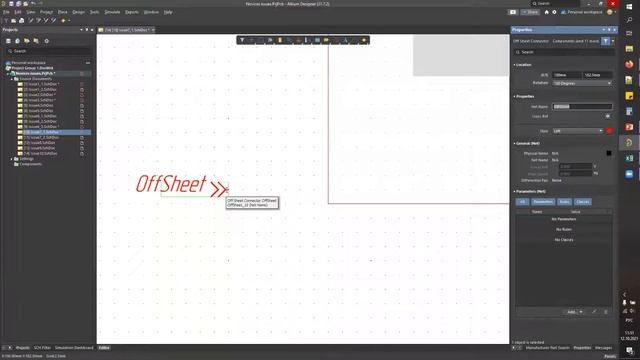This screenshot has width=640, height=360.
Task: Click the Classes filter button in Properties
Action: coord(582,202)
